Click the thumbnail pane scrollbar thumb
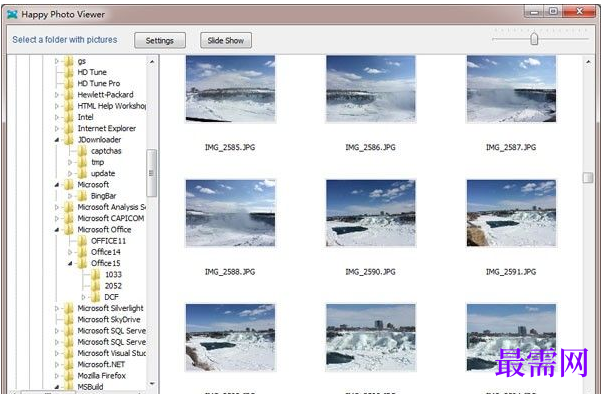 click(588, 178)
